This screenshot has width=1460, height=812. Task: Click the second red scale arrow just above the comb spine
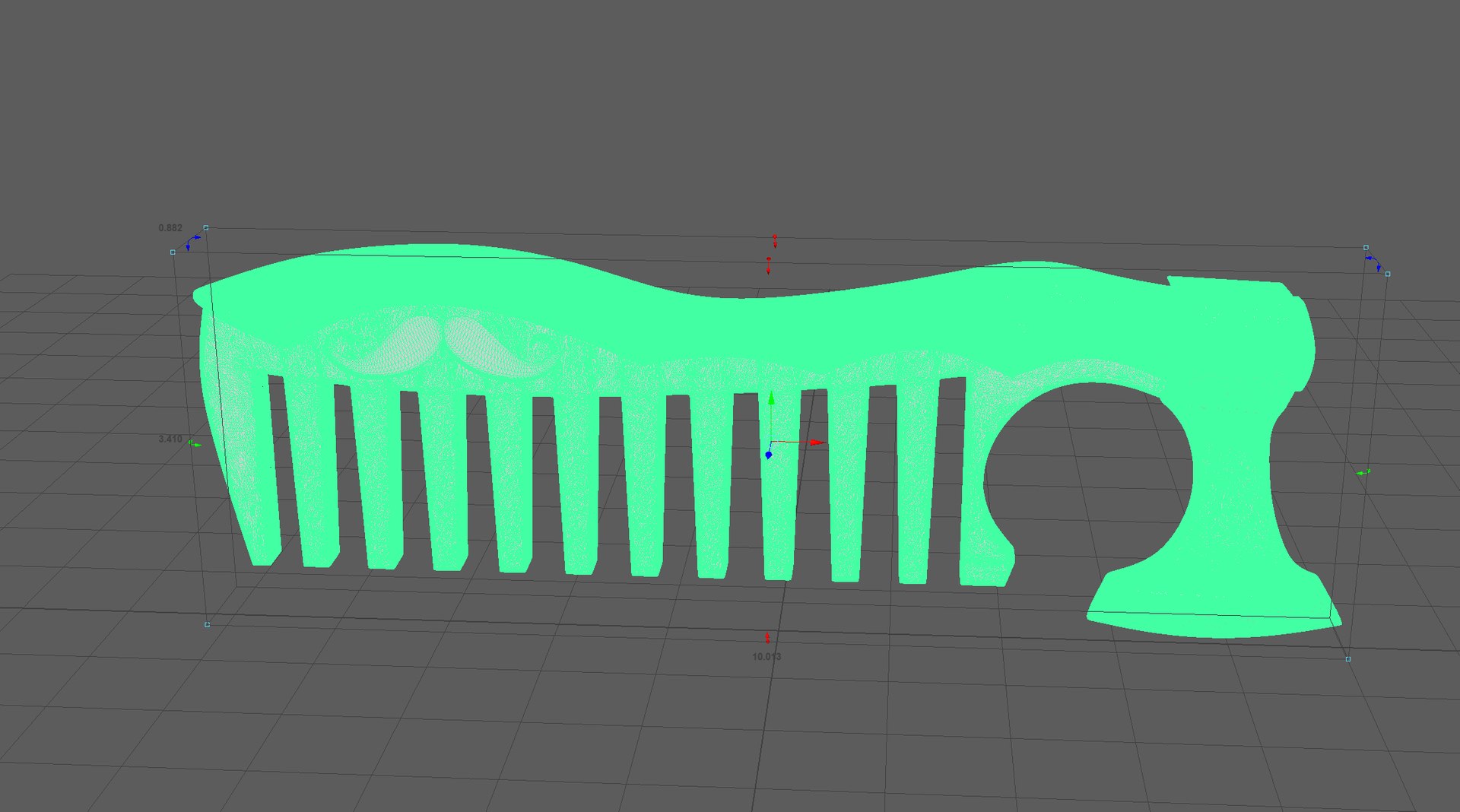coord(769,265)
